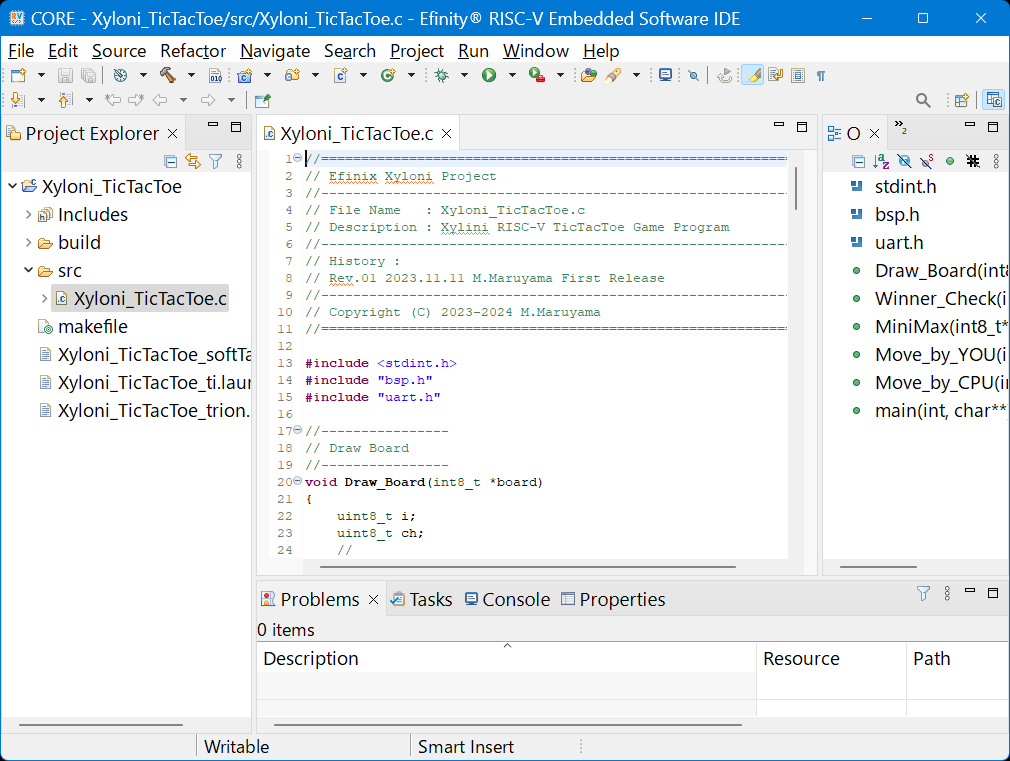Image resolution: width=1010 pixels, height=761 pixels.
Task: Close the Xyloni_TicTacToe.c editor tab
Action: pos(447,134)
